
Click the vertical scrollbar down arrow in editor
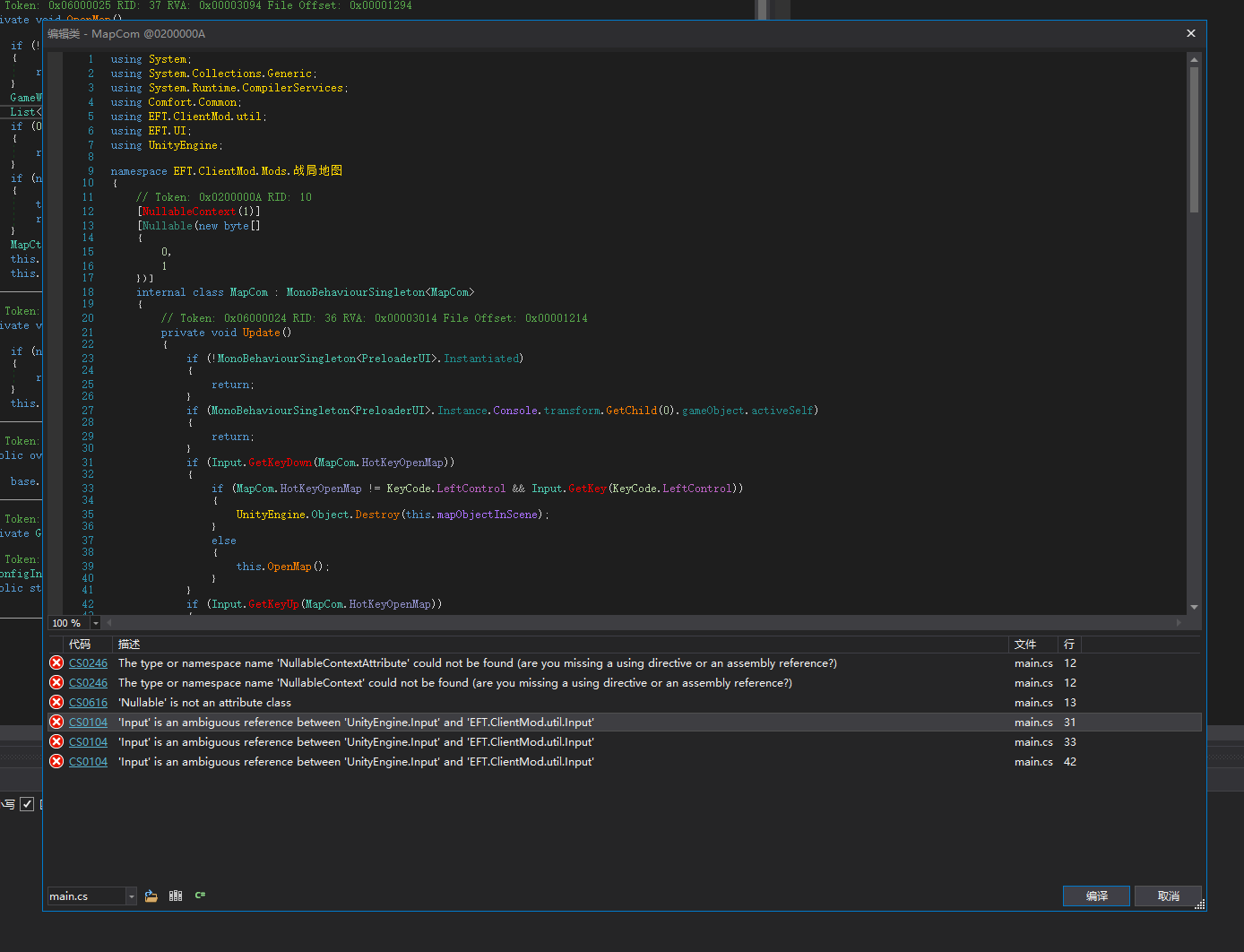(x=1194, y=607)
